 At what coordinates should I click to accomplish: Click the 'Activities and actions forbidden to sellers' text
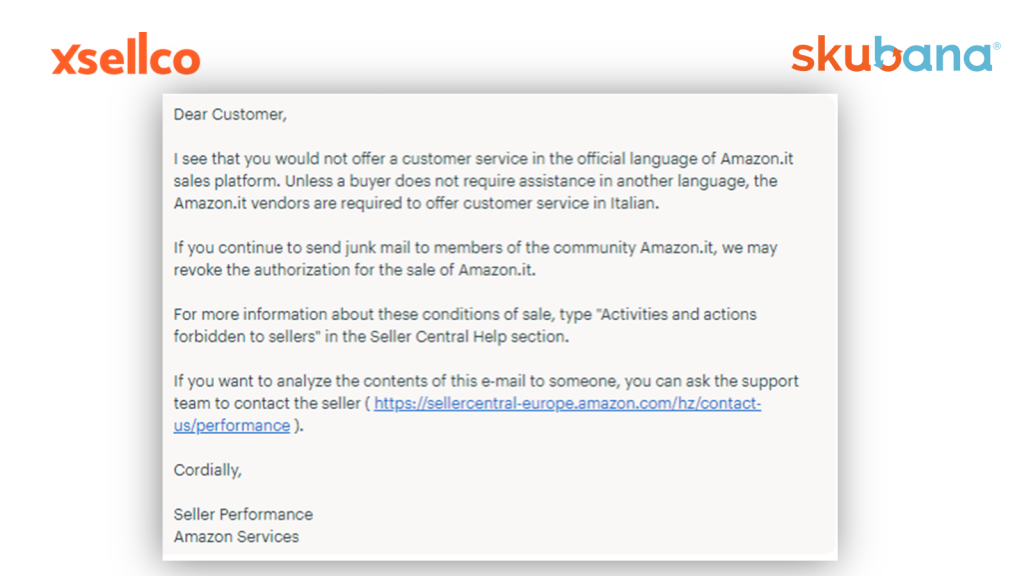pyautogui.click(x=465, y=325)
